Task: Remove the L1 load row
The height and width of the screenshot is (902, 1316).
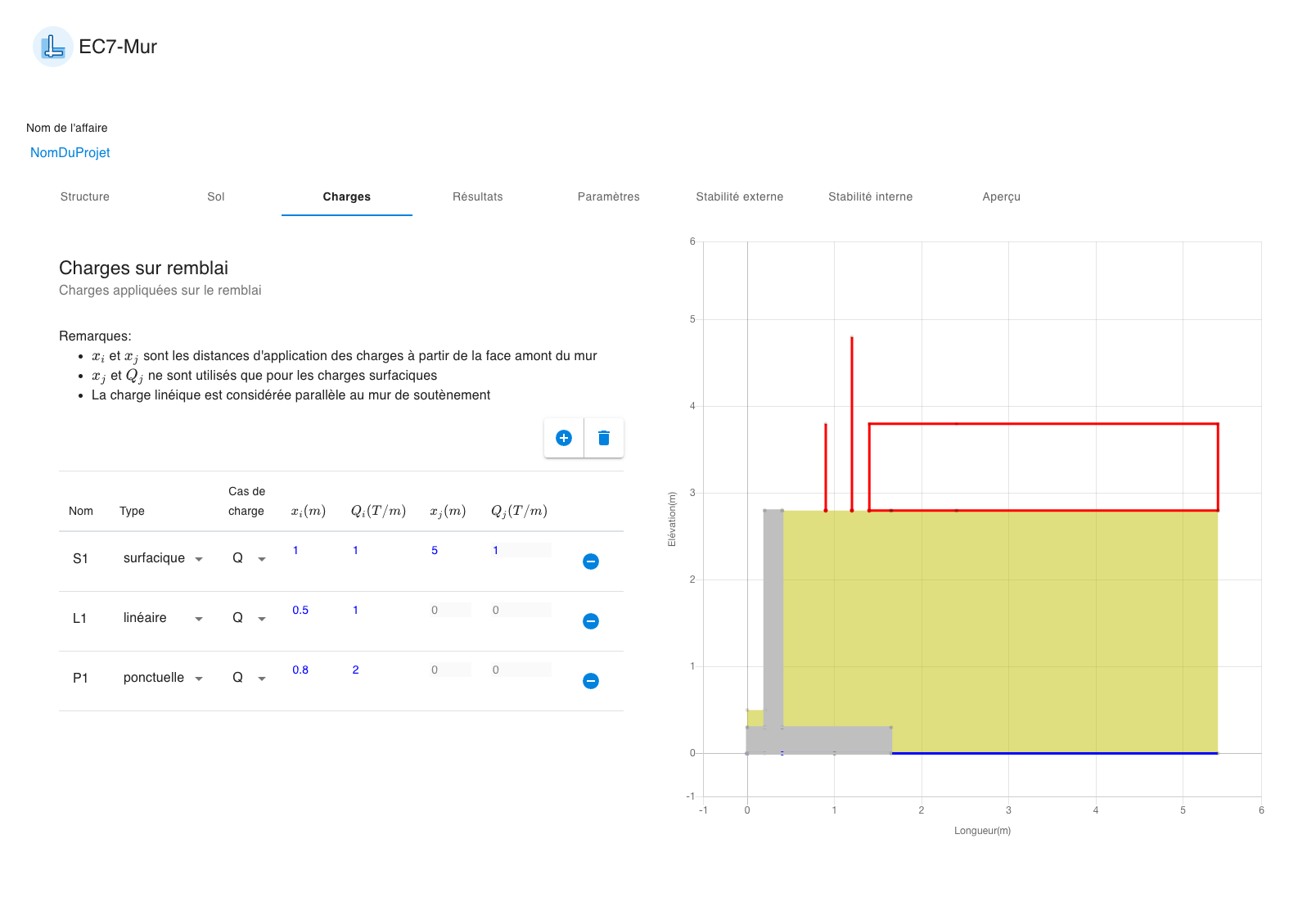Action: (591, 621)
